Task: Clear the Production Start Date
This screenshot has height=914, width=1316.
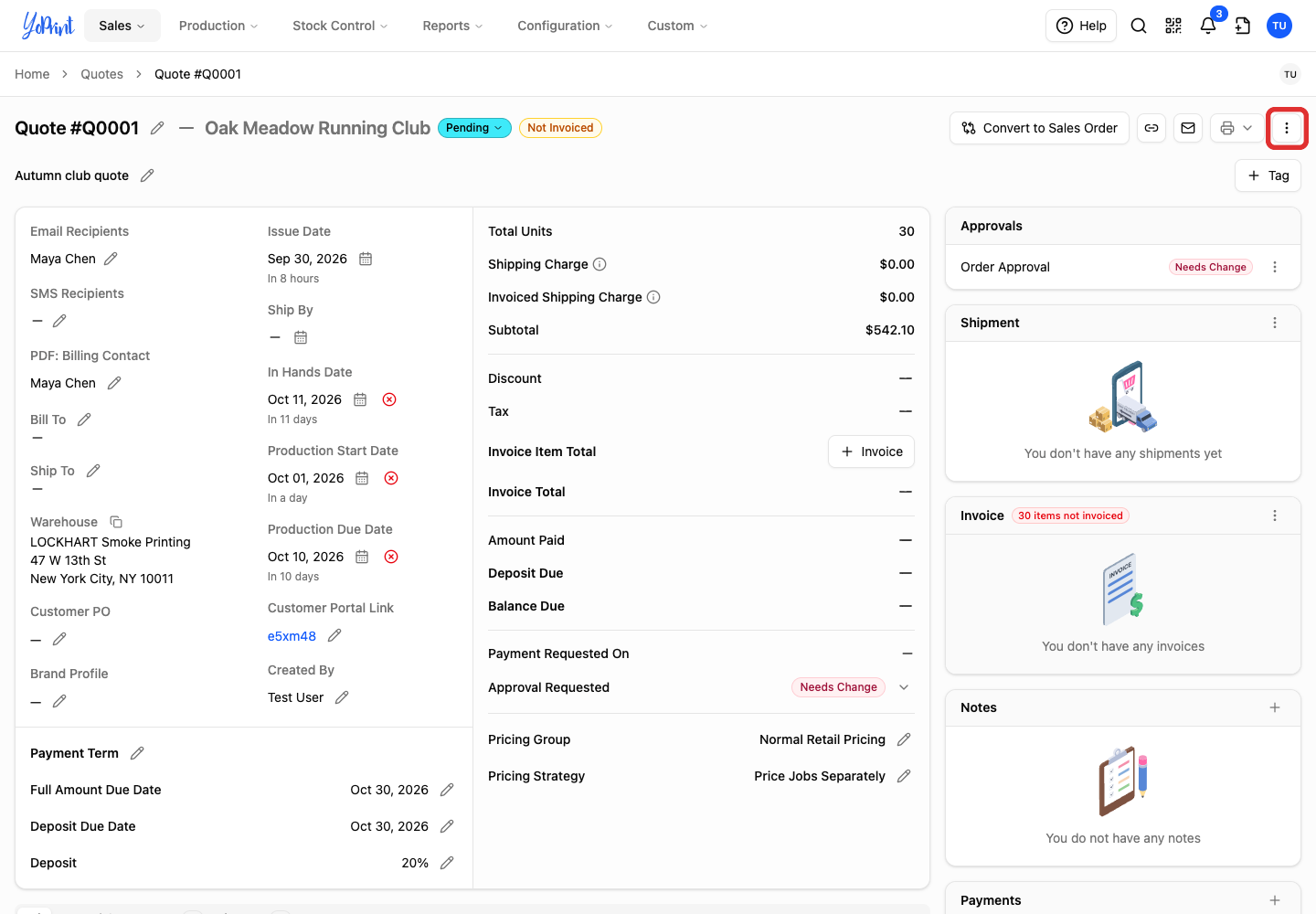Action: 391,478
